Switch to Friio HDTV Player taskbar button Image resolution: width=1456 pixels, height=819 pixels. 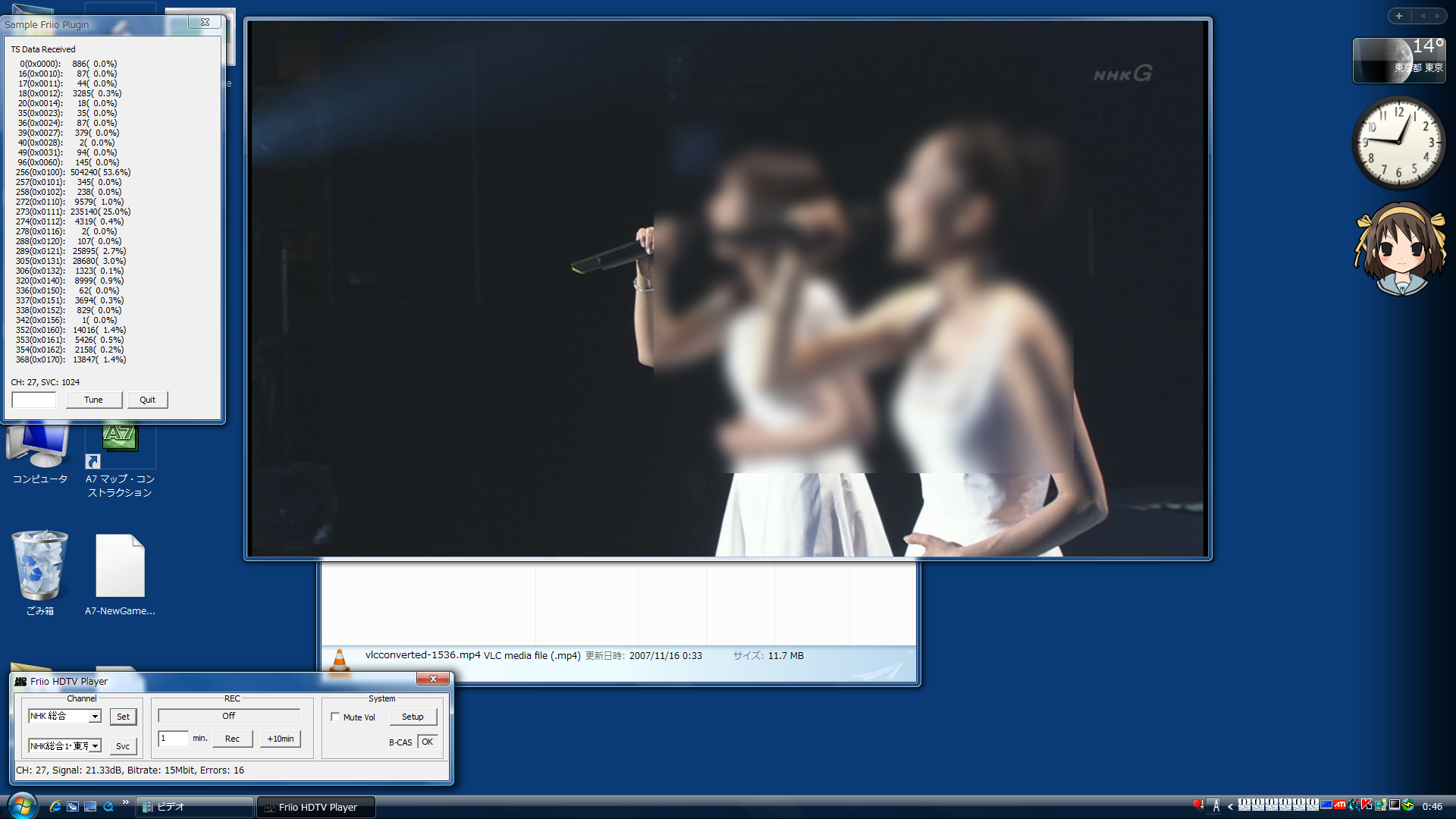(x=316, y=807)
